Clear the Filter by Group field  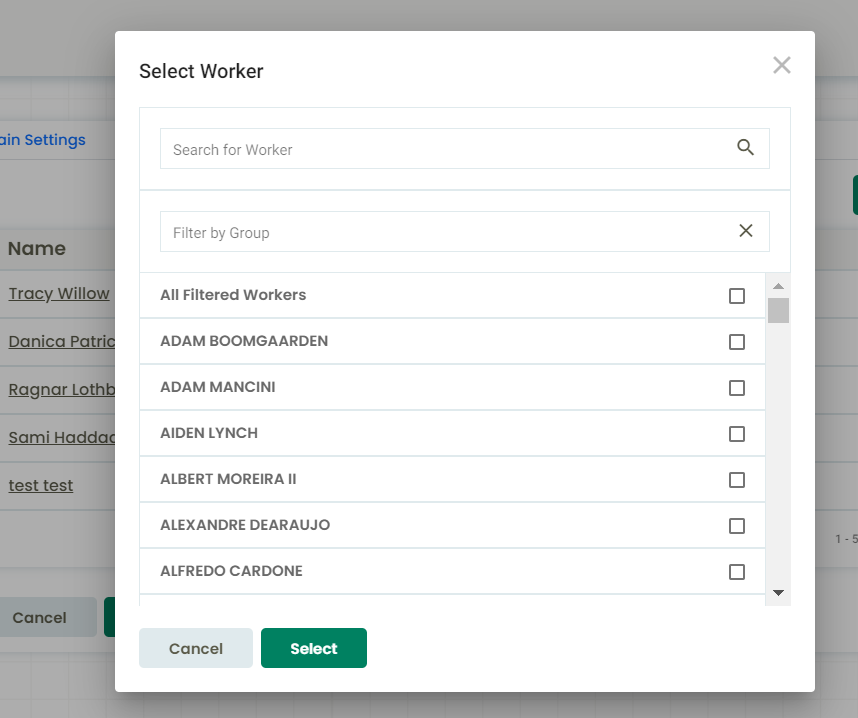746,231
